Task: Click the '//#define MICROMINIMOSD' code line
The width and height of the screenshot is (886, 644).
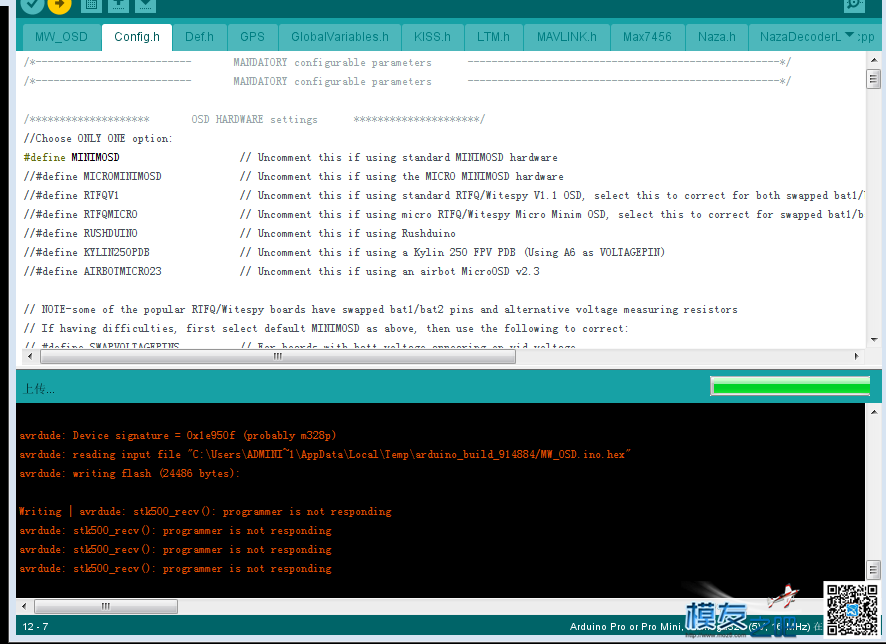Action: (x=293, y=176)
